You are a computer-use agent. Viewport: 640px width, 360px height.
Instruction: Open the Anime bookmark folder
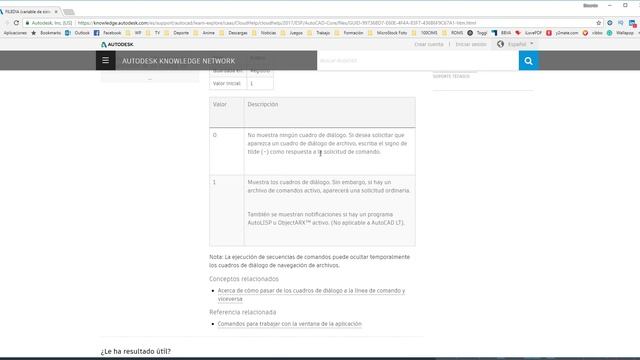click(x=204, y=33)
